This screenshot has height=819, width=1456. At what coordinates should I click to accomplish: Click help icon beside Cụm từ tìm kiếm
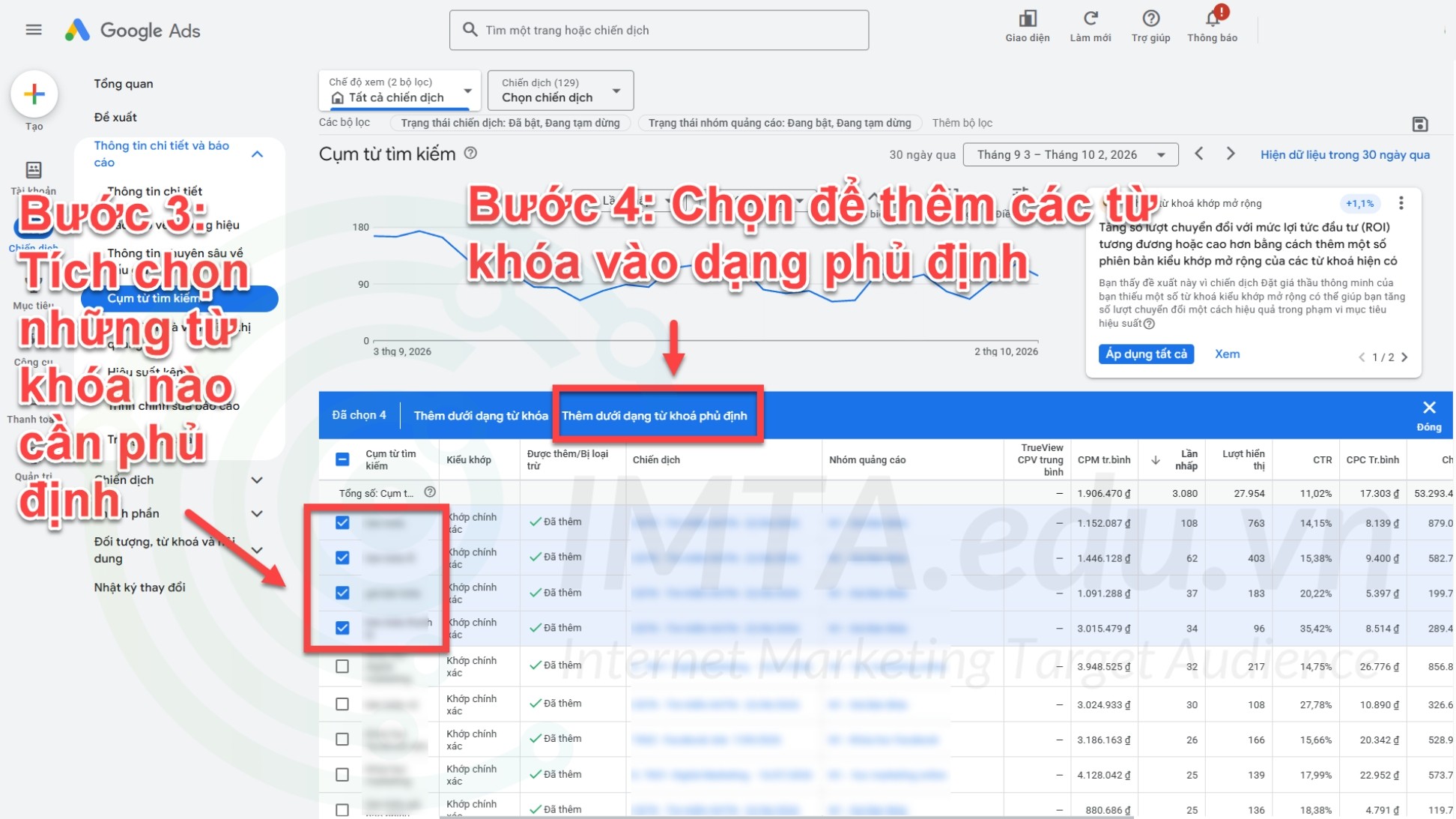470,153
